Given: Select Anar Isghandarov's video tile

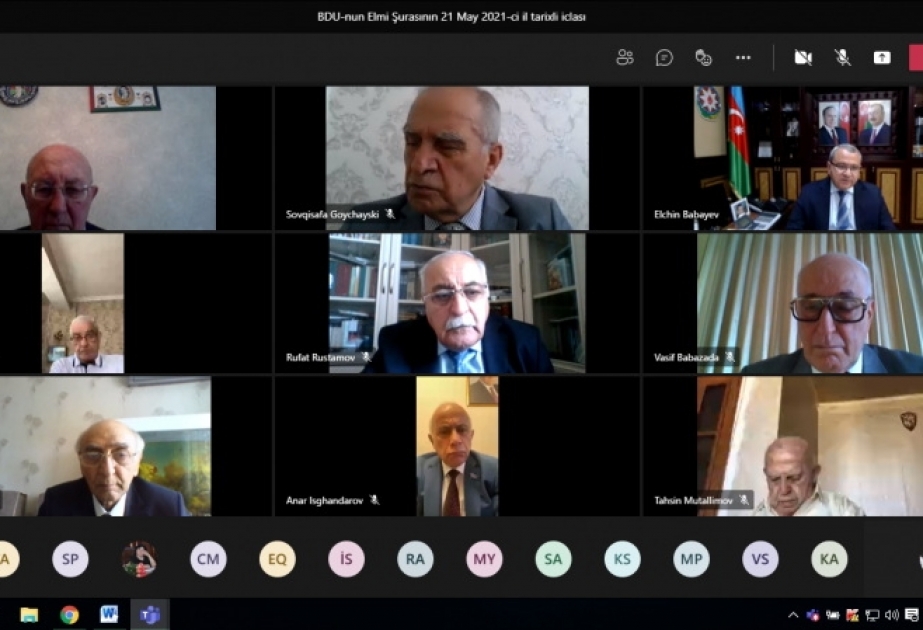Looking at the screenshot, I should (457, 446).
